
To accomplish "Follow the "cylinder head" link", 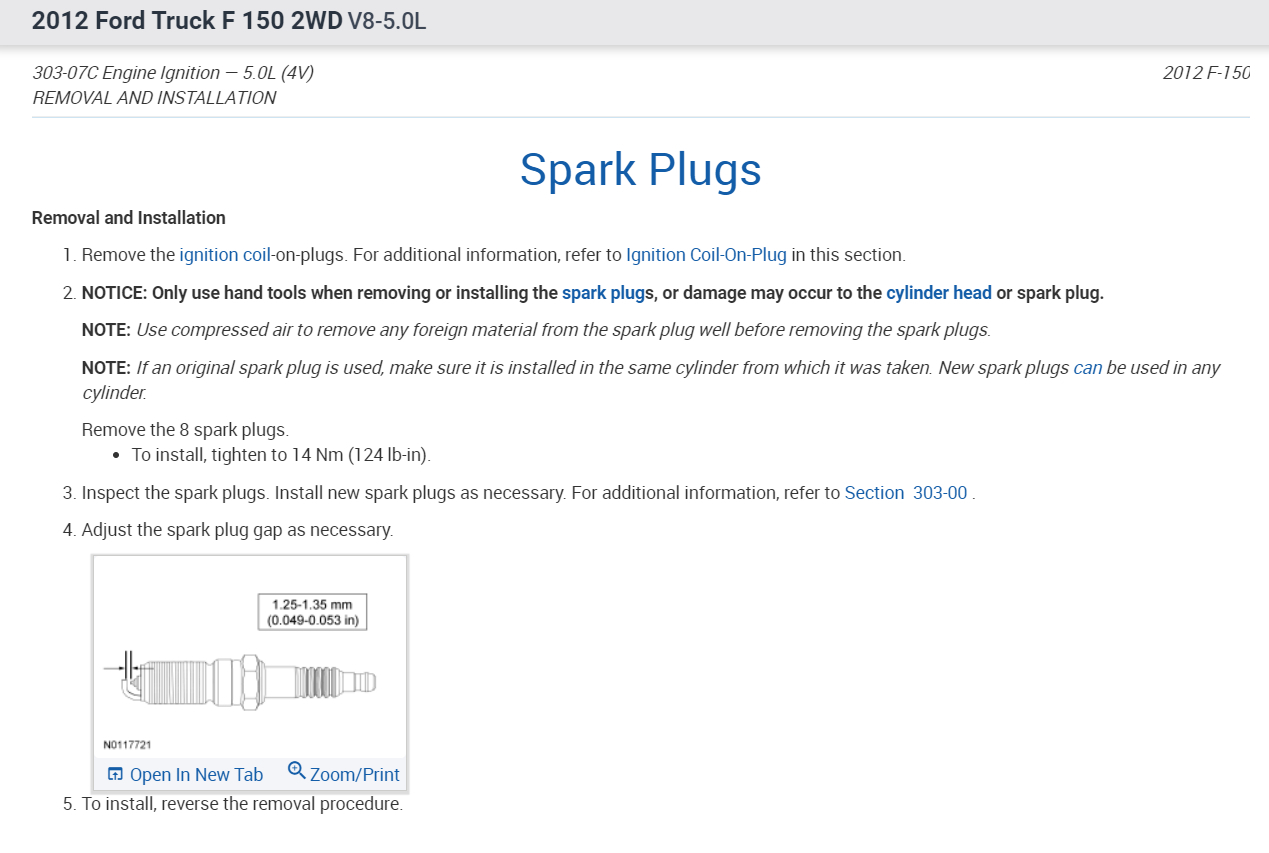I will [938, 293].
